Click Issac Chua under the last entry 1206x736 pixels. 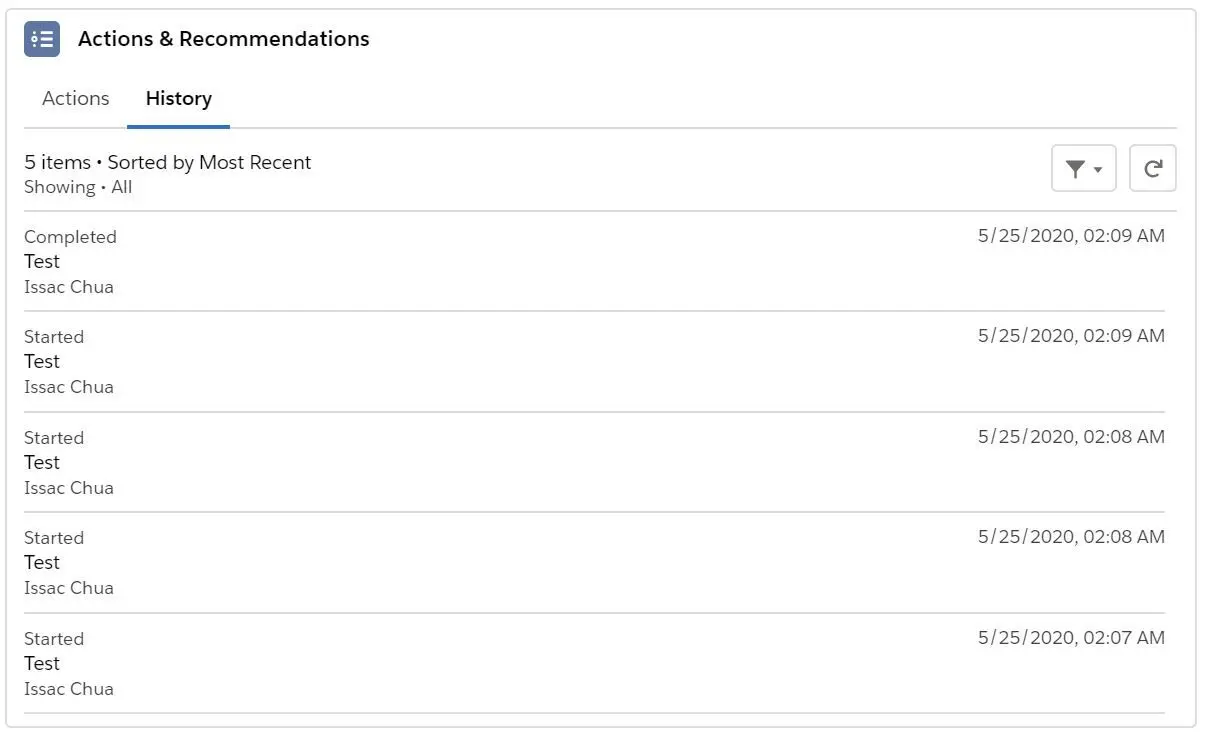(x=69, y=689)
